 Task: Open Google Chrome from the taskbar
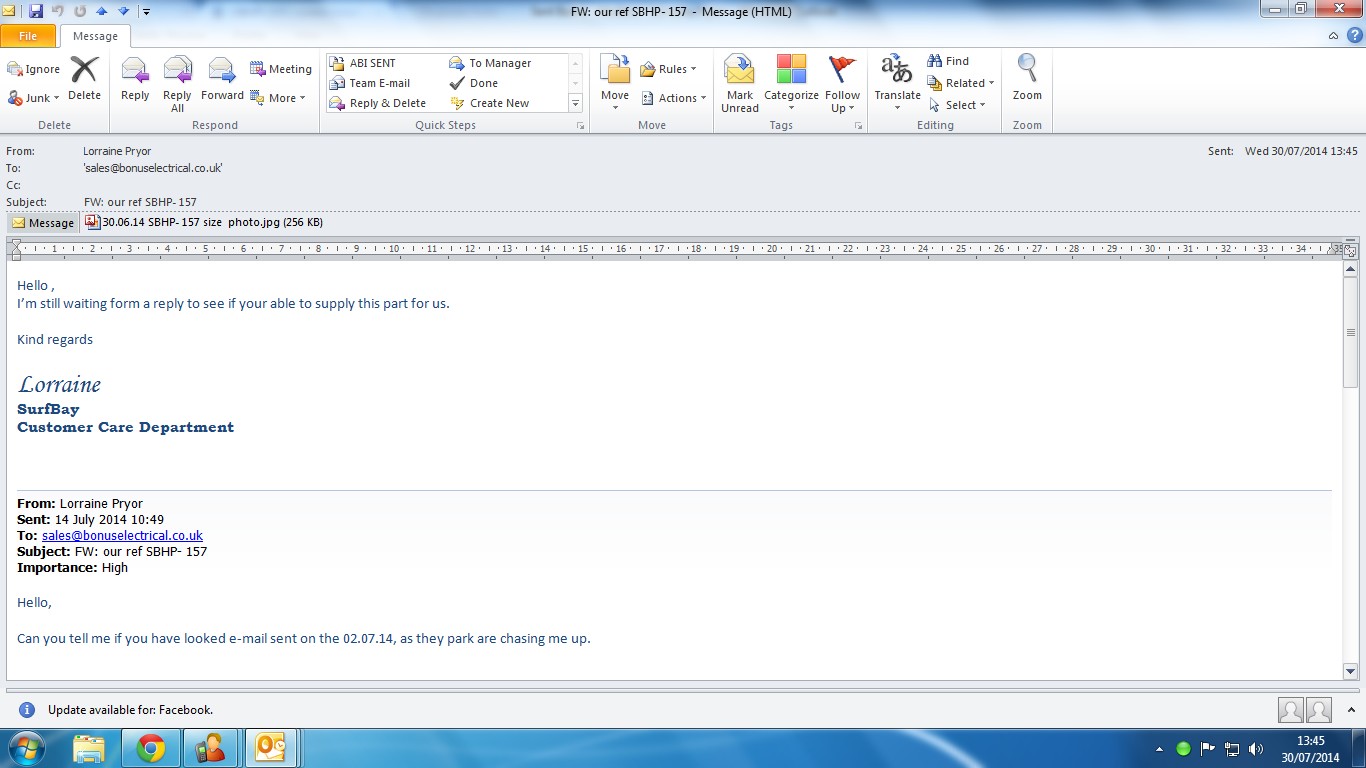[x=151, y=748]
